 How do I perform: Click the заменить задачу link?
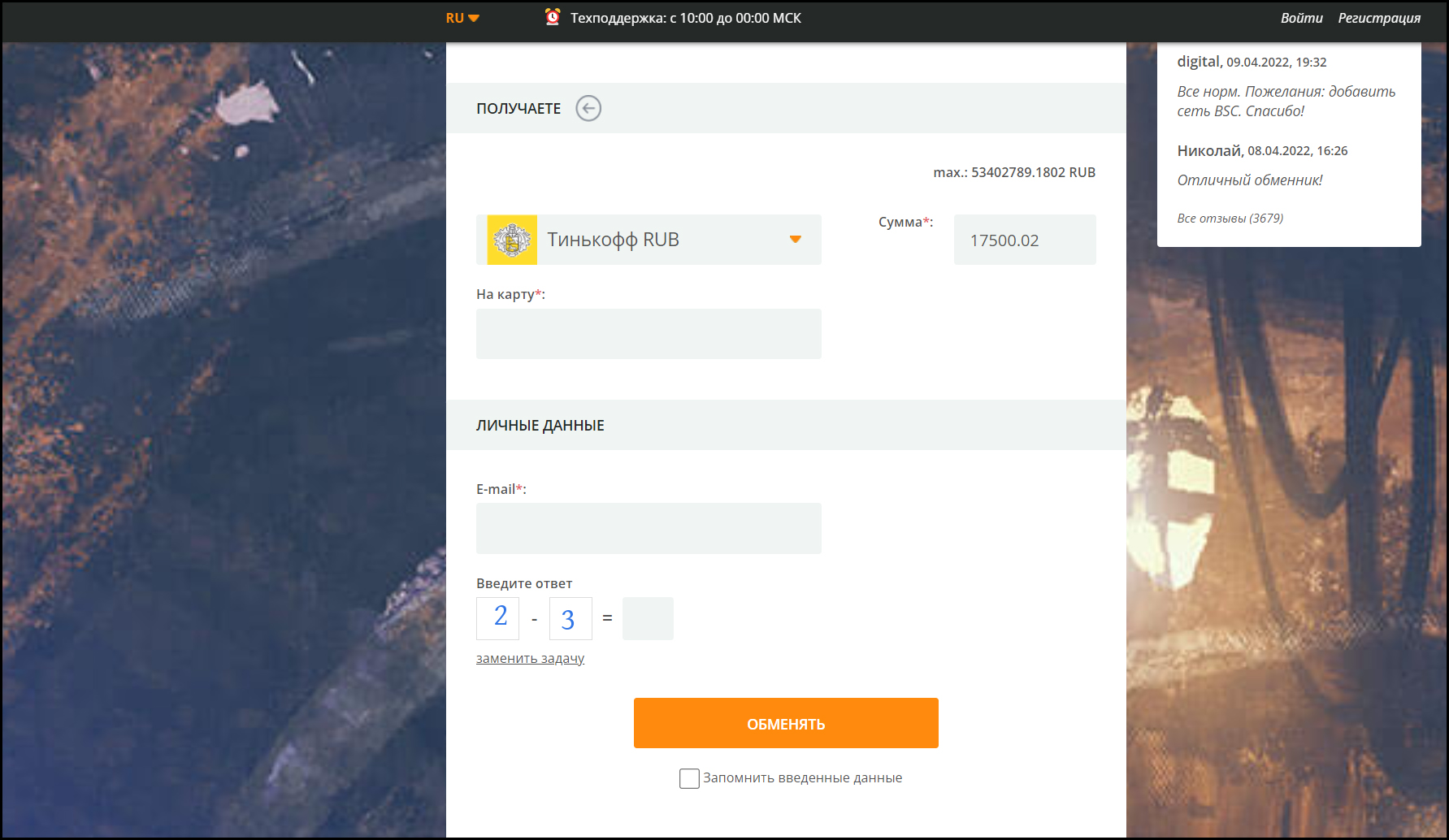pyautogui.click(x=530, y=658)
